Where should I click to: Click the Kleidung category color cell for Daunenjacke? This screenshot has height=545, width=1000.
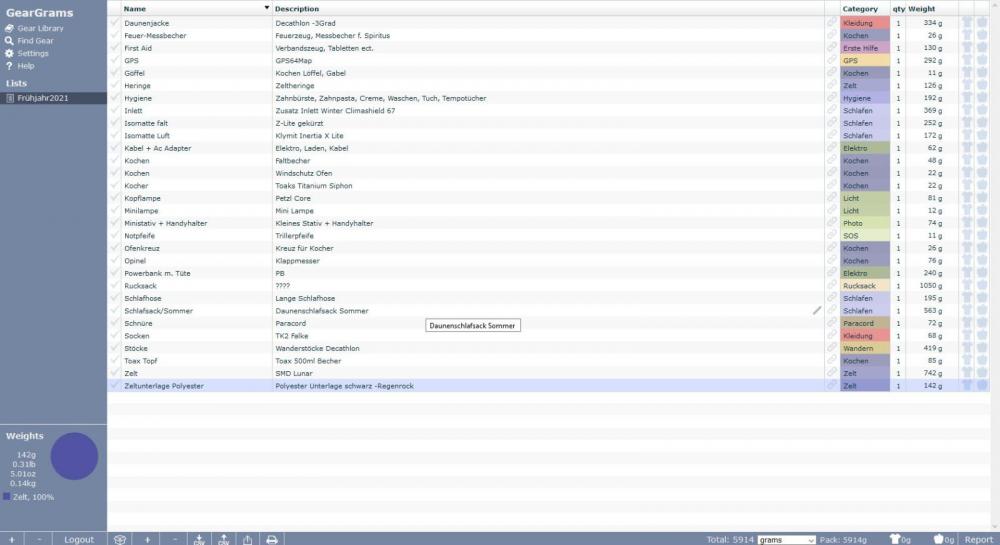point(864,22)
